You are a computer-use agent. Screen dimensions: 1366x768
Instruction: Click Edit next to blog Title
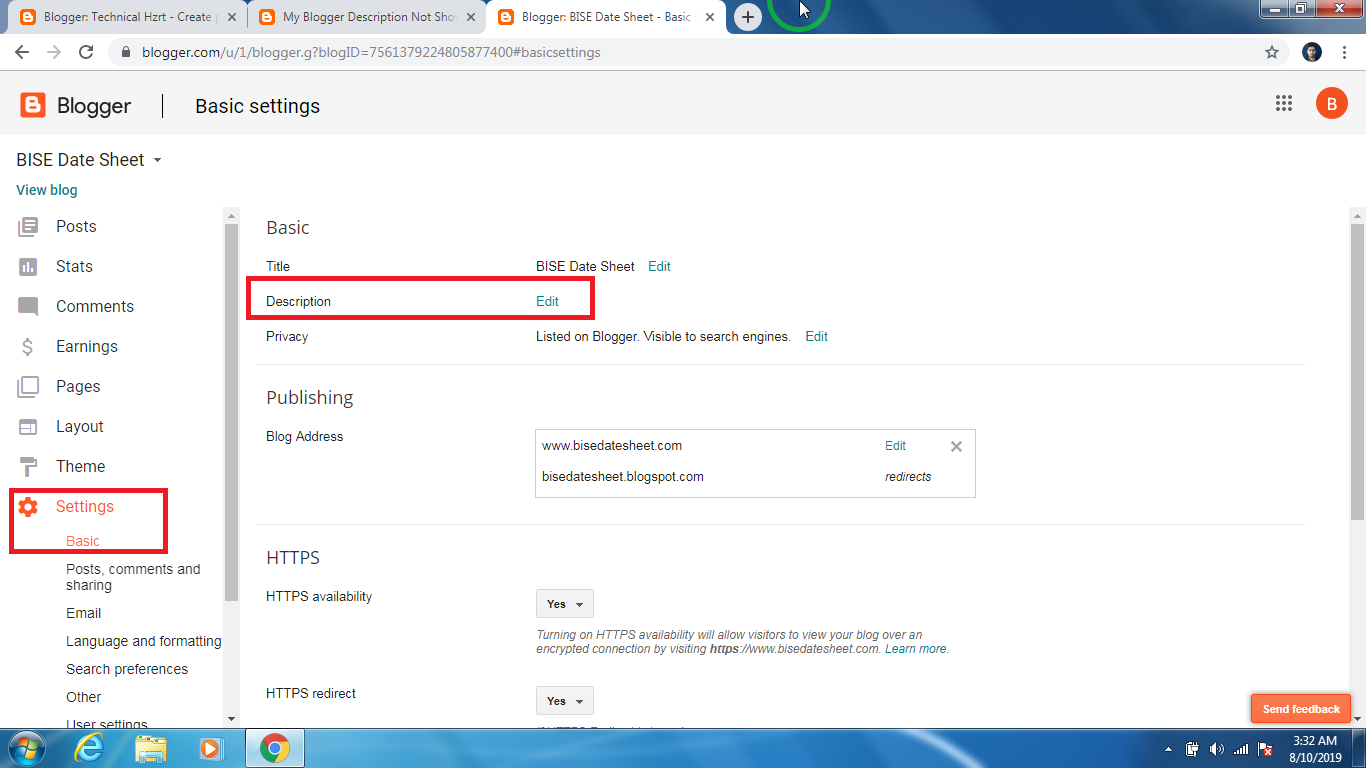tap(659, 266)
